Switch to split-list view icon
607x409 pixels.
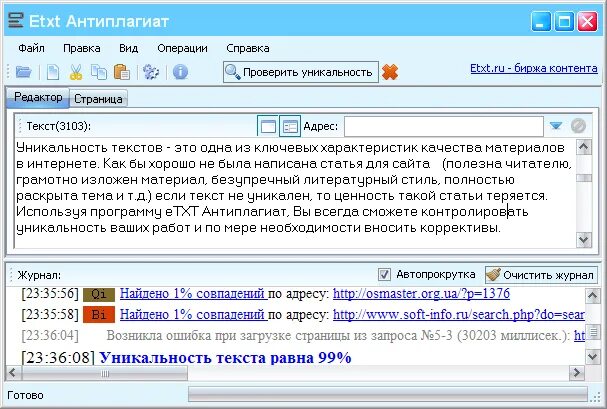pyautogui.click(x=290, y=126)
